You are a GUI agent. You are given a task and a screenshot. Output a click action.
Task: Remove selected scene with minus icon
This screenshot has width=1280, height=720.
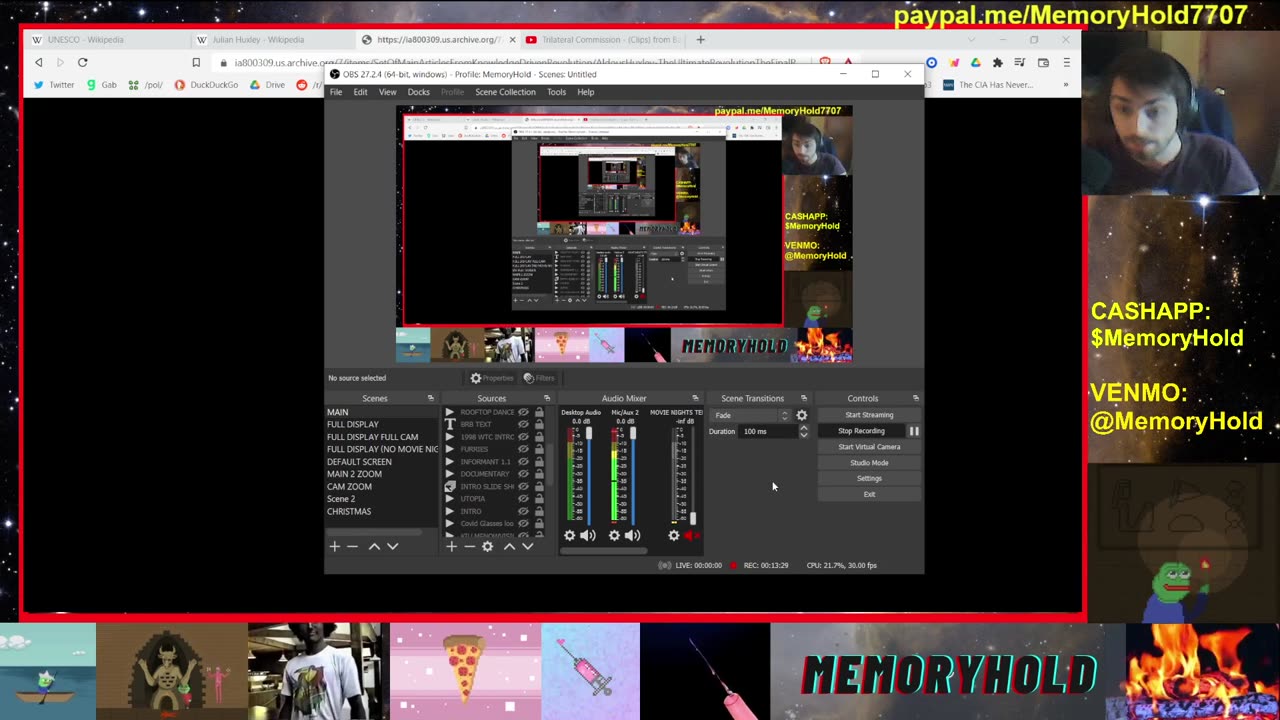tap(352, 546)
